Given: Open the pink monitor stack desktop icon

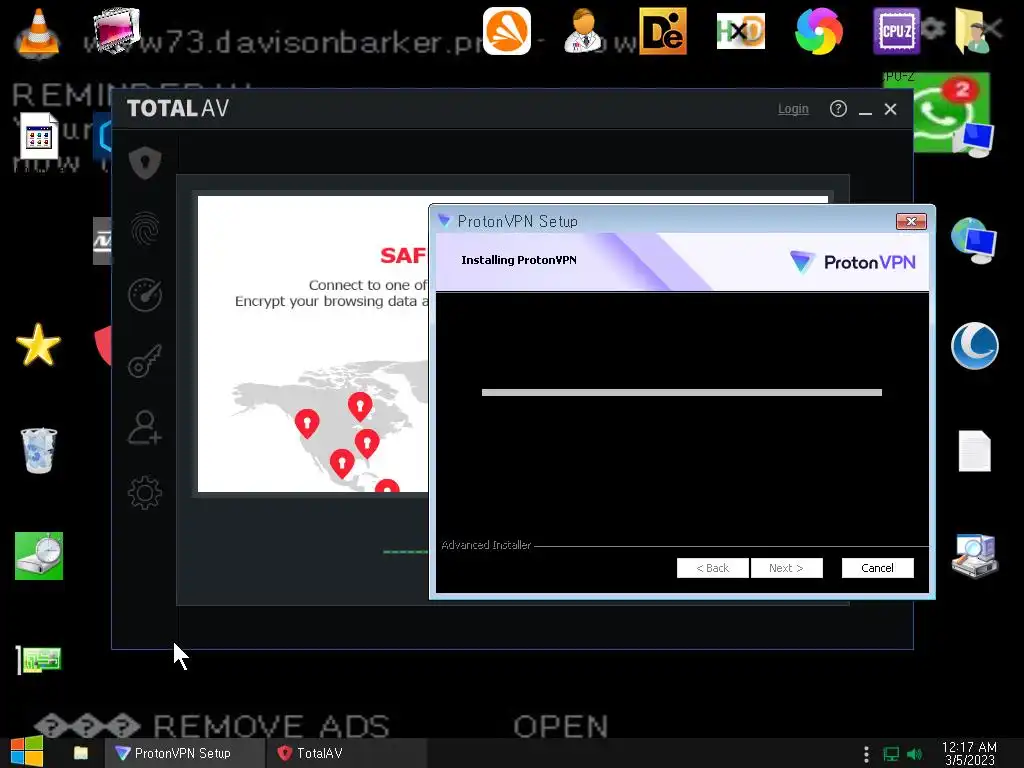Looking at the screenshot, I should coord(116,30).
